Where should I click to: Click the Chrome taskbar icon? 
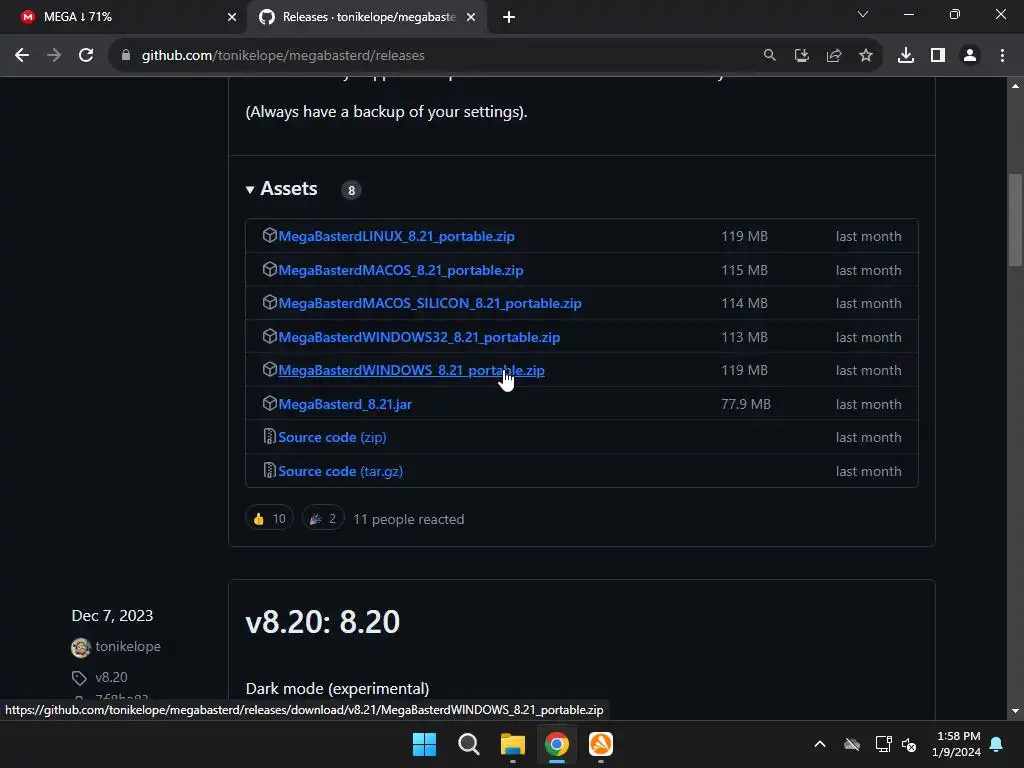click(x=557, y=744)
